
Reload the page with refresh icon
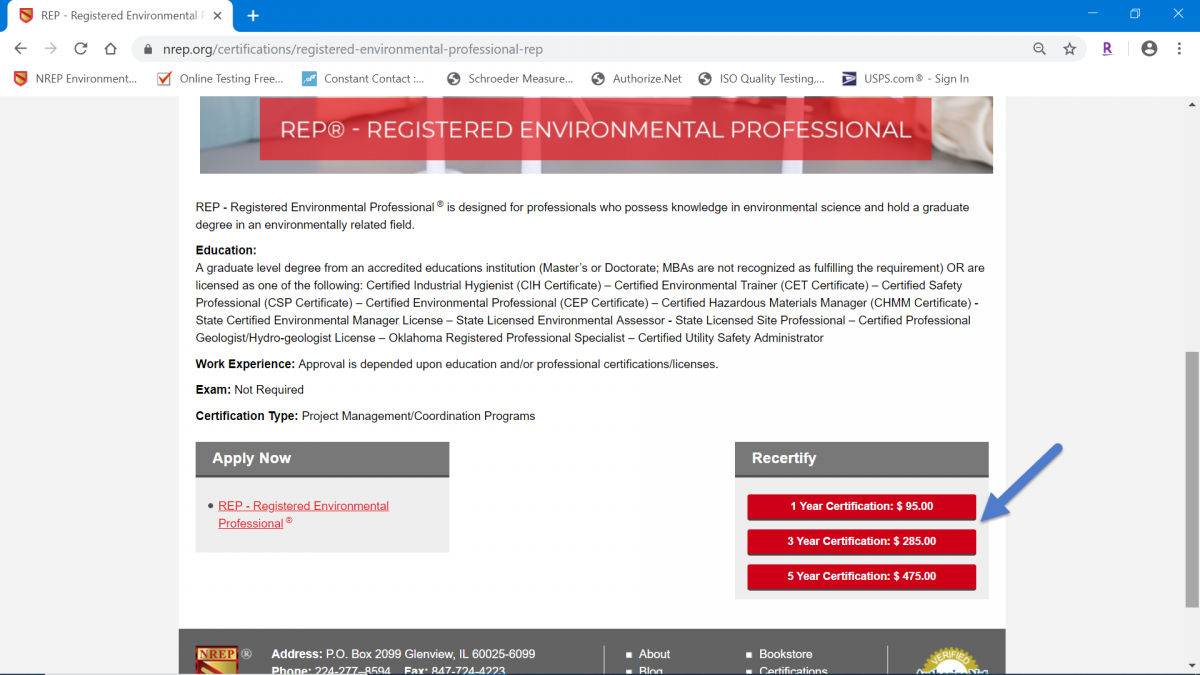pos(81,48)
